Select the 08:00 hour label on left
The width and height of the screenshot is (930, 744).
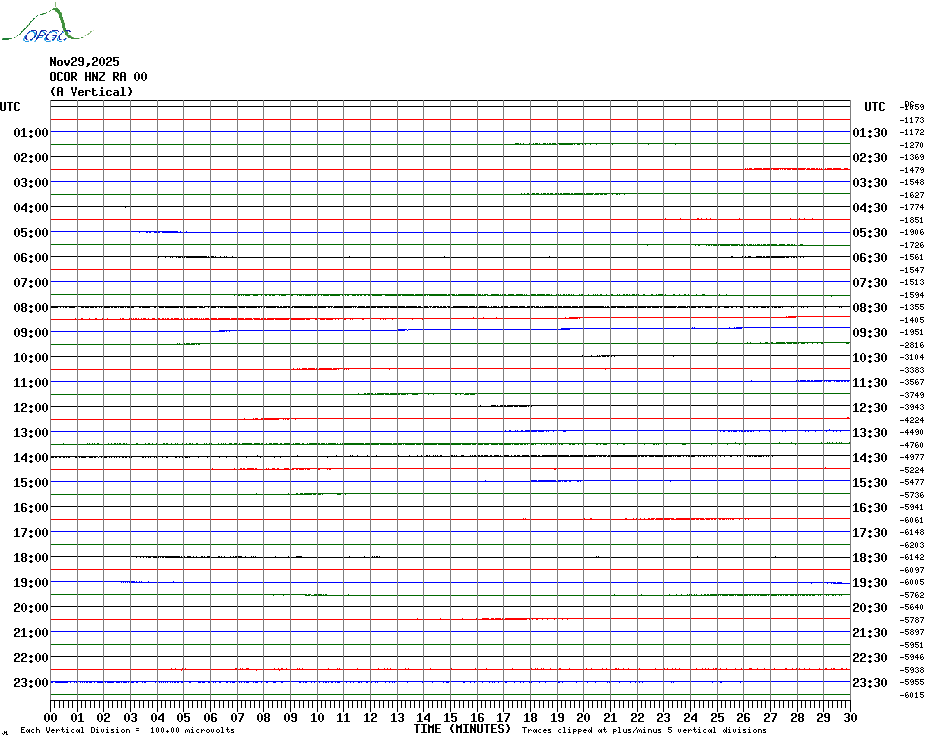[31, 308]
